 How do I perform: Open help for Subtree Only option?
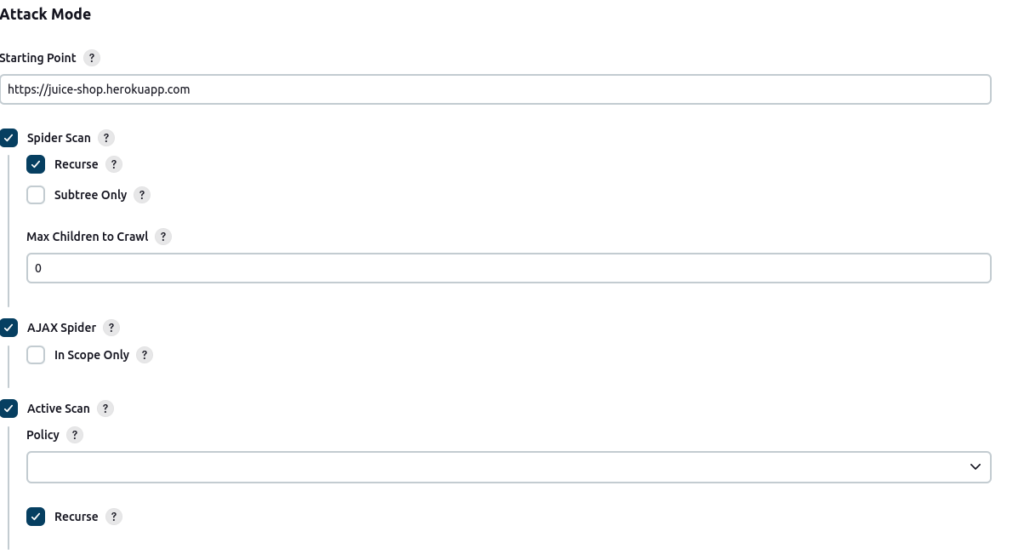point(142,195)
